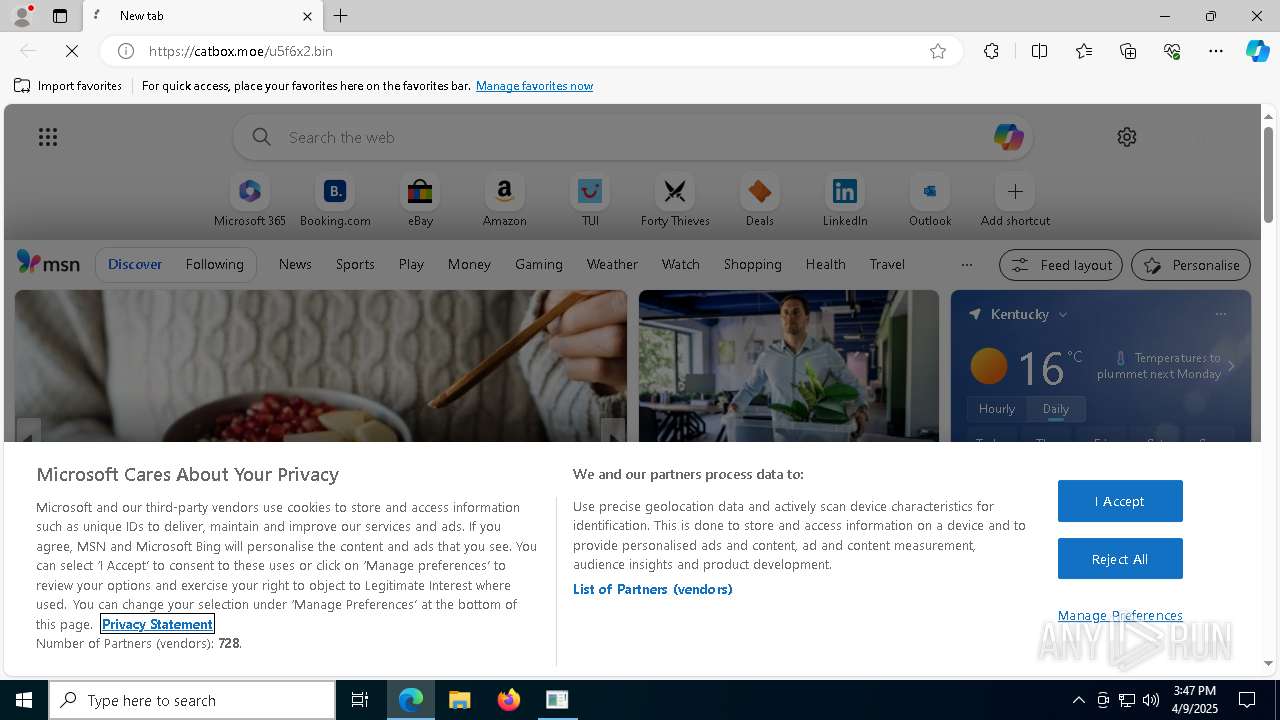Open the Travel menu item

click(887, 264)
